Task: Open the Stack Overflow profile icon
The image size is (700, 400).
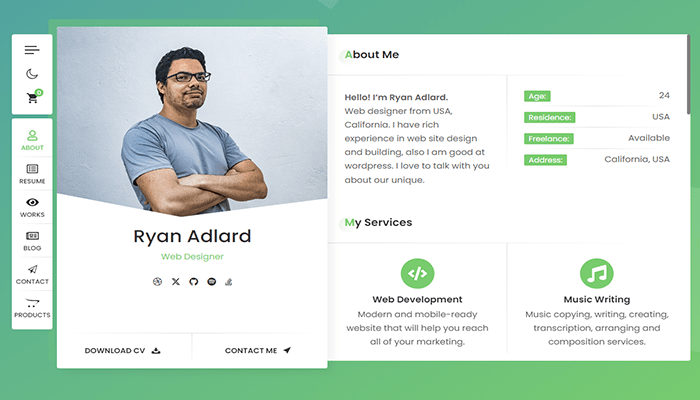Action: pos(229,282)
